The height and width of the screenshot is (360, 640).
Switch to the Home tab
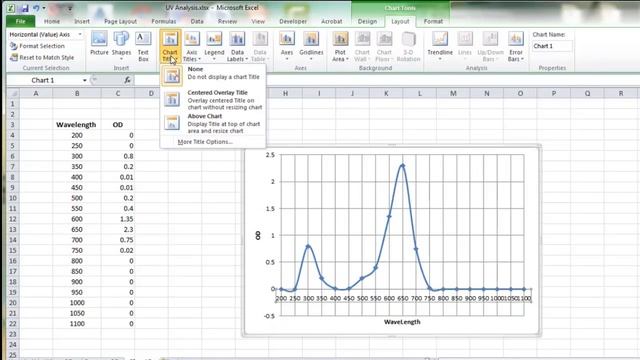[52, 21]
